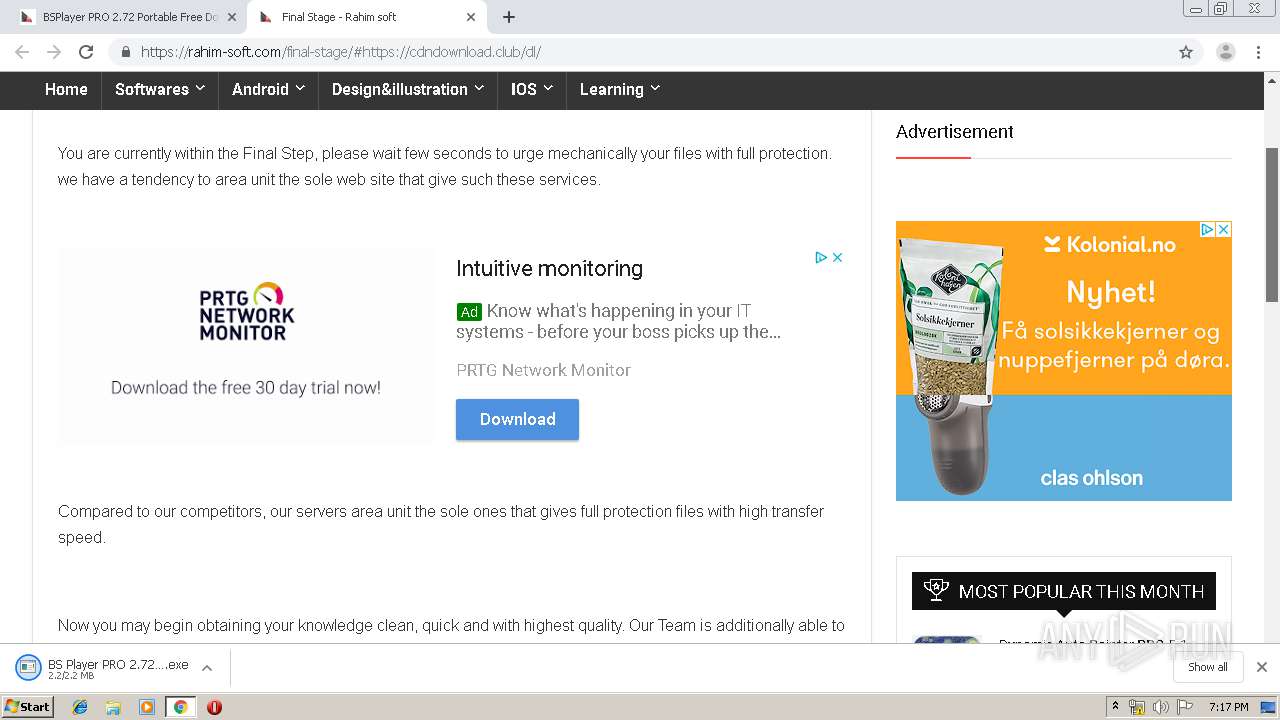Close the Kolonial ad with its X
The height and width of the screenshot is (720, 1280).
point(1223,229)
